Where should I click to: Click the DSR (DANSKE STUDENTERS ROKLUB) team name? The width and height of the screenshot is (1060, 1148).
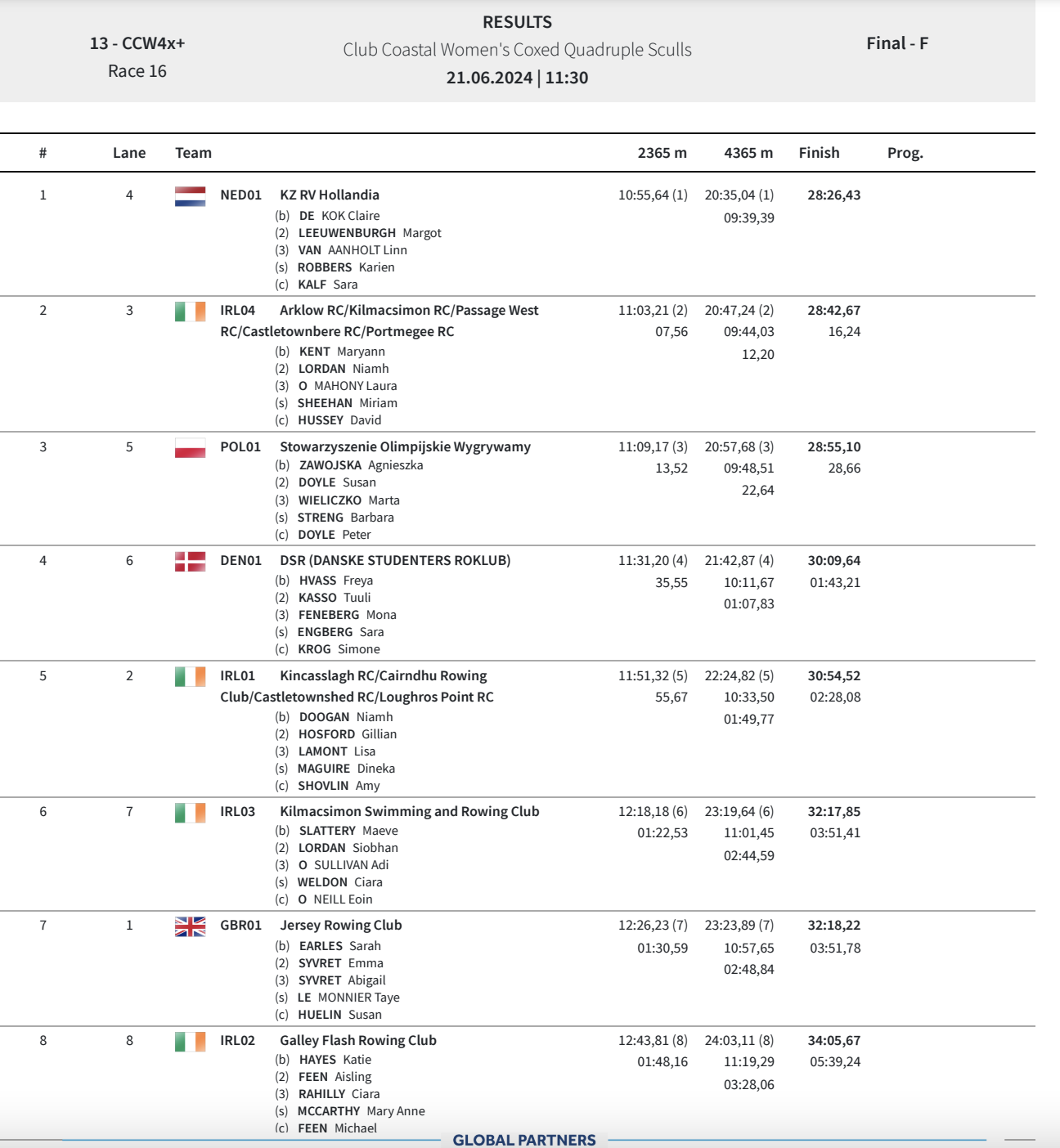pos(395,561)
